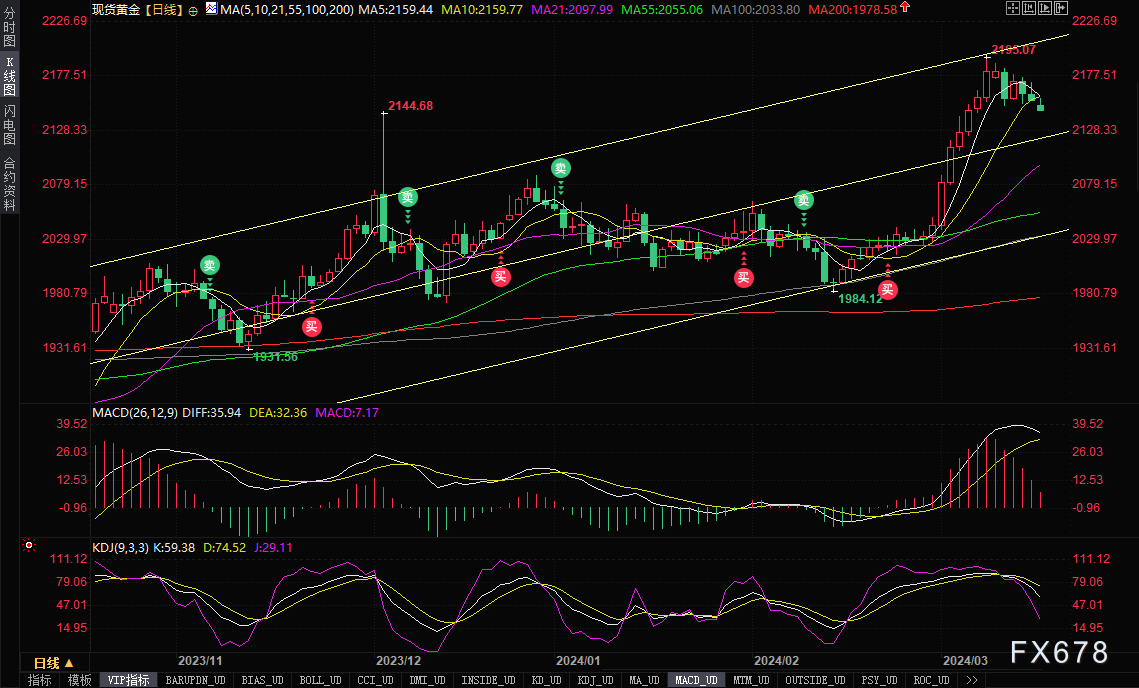Click the MA10:2159.77 value label
Image resolution: width=1139 pixels, height=688 pixels.
pos(482,9)
